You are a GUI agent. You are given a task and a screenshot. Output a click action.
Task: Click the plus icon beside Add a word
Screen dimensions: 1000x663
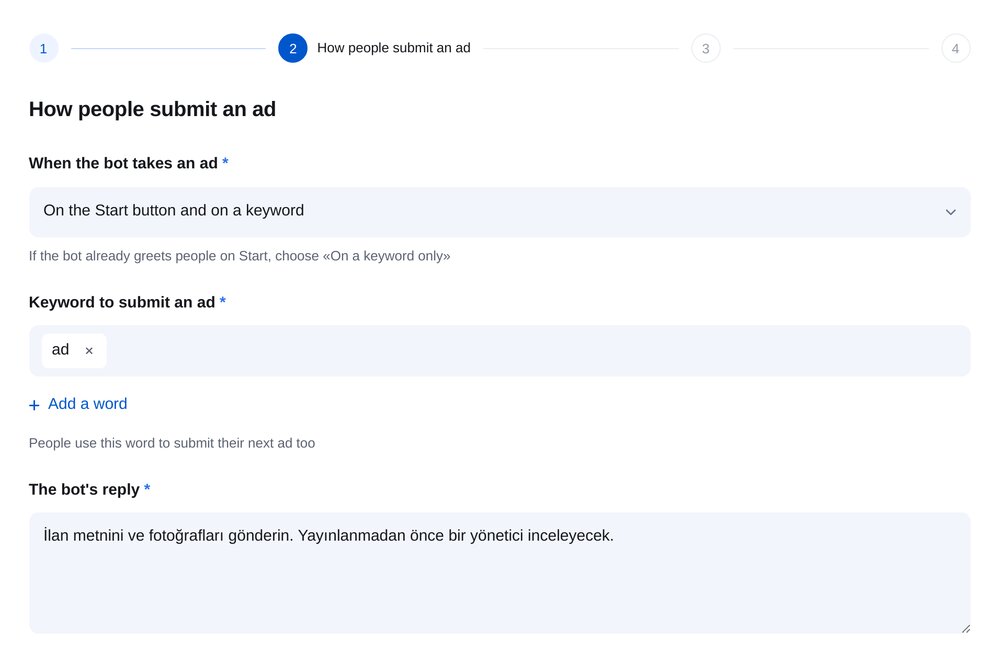tap(34, 405)
